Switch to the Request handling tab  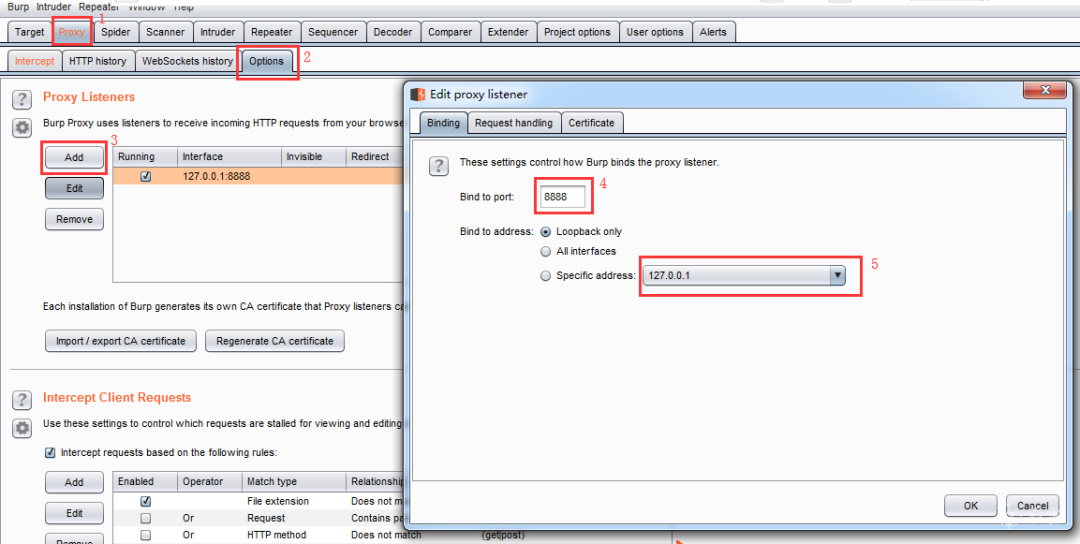(x=513, y=123)
